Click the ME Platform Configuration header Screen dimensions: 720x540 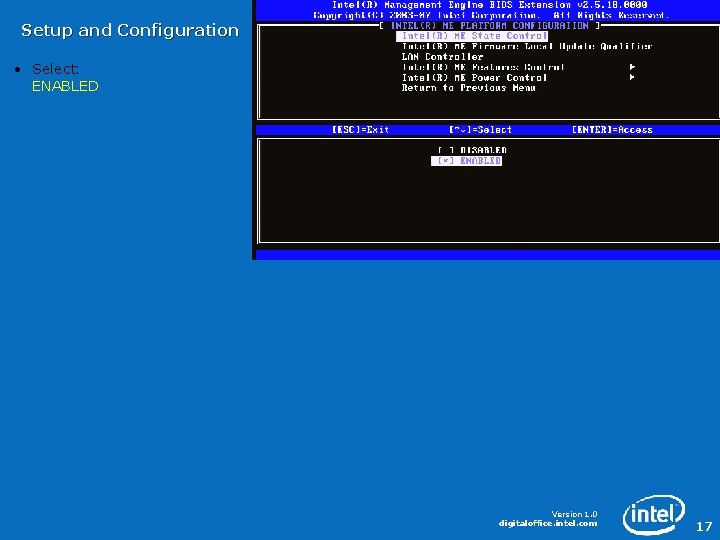(x=490, y=26)
